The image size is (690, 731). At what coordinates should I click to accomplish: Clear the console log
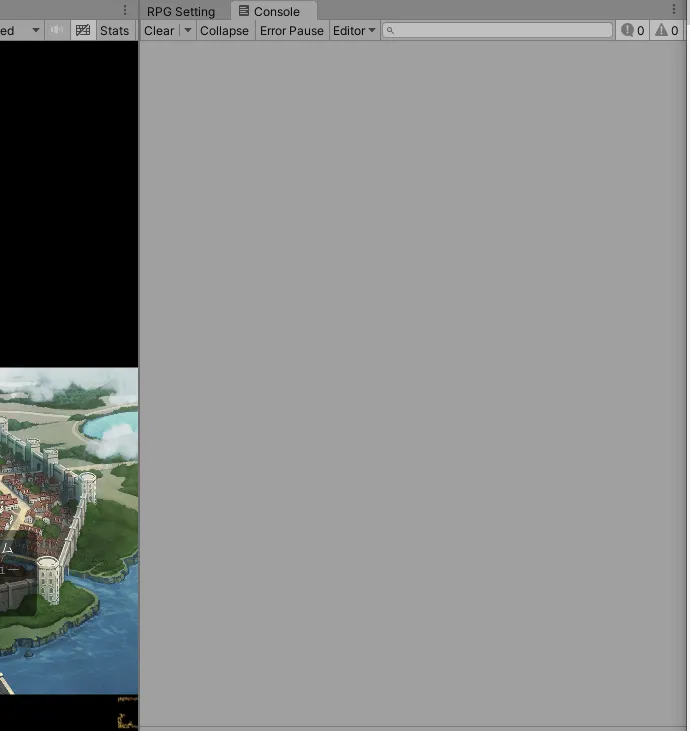[x=159, y=30]
